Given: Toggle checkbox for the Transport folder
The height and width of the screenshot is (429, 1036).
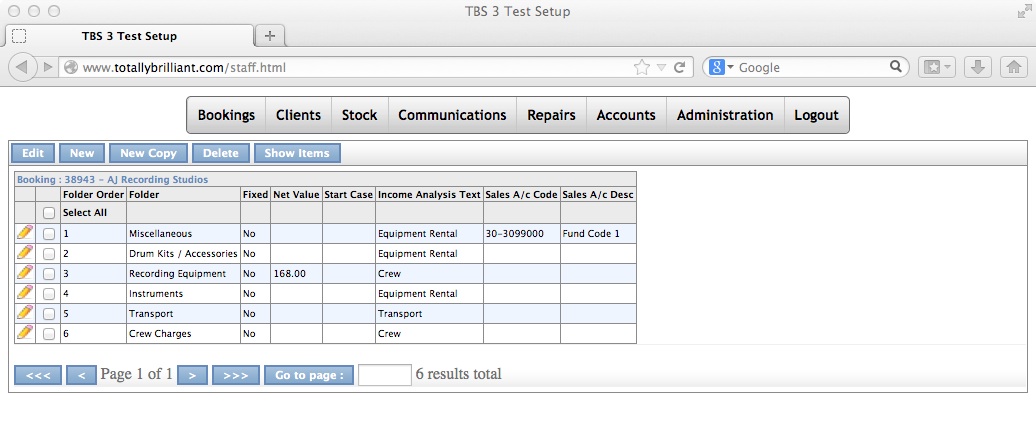Looking at the screenshot, I should [49, 313].
